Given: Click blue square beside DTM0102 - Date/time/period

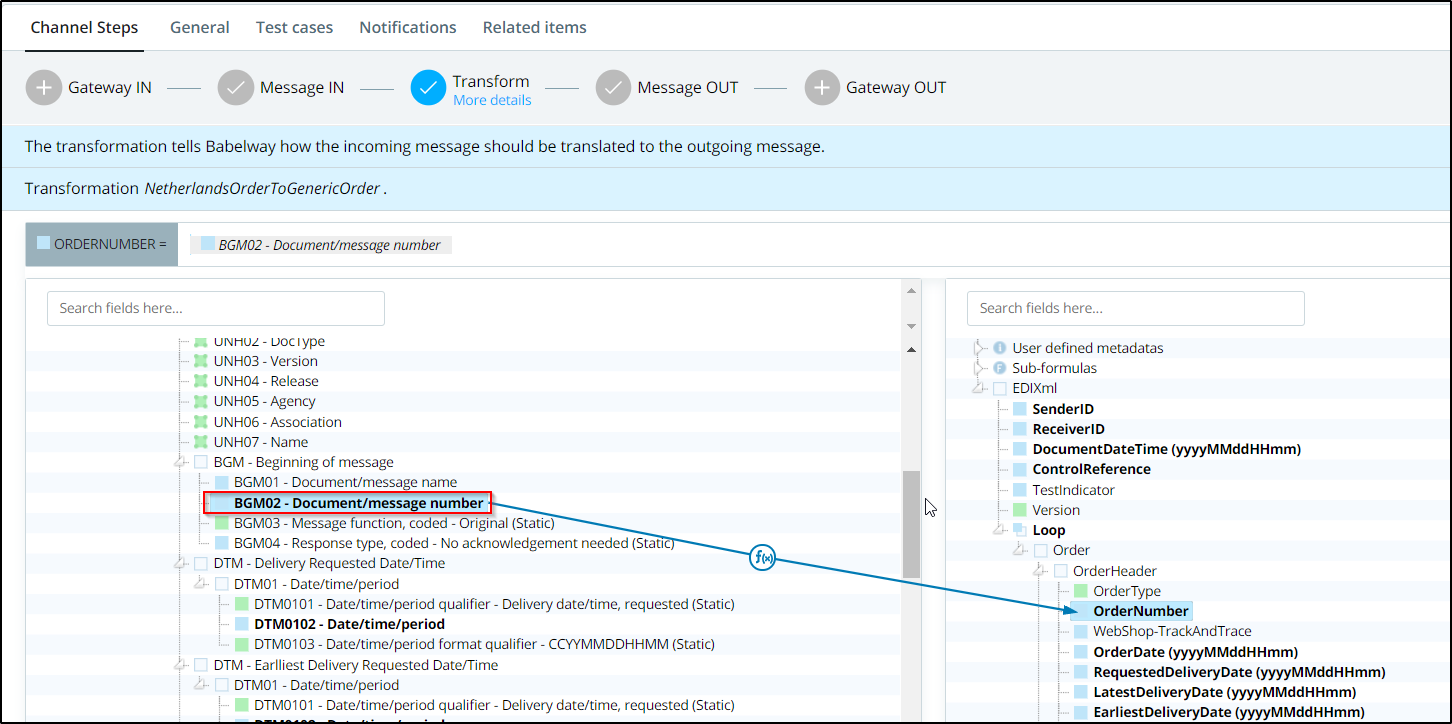Looking at the screenshot, I should [x=241, y=624].
